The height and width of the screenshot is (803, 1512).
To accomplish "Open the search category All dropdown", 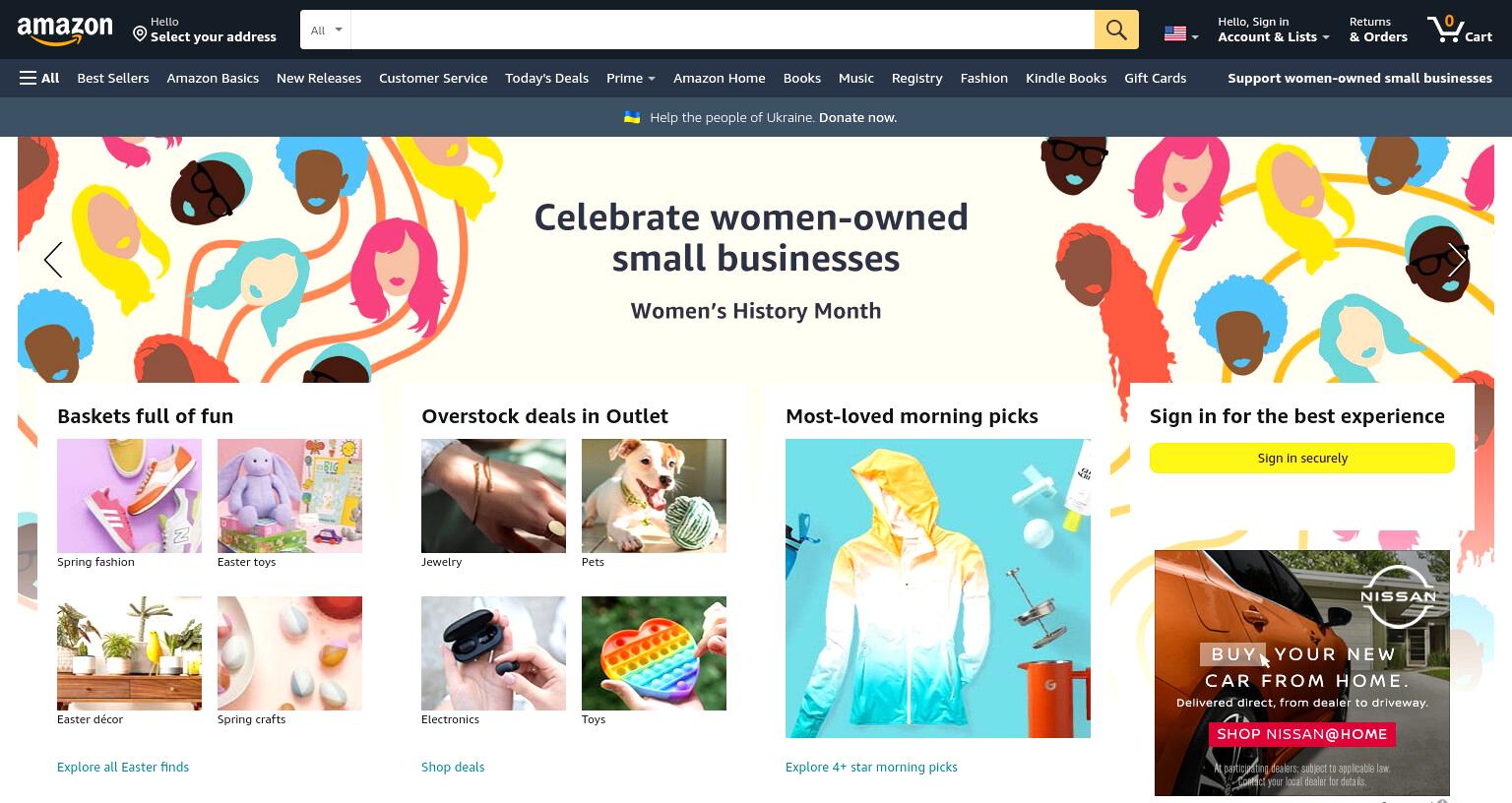I will (x=326, y=30).
